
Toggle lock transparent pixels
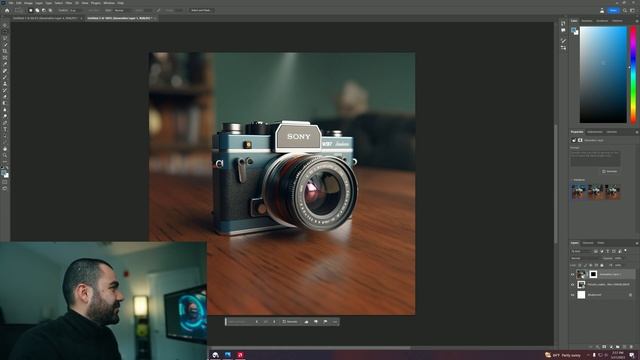tap(580, 265)
